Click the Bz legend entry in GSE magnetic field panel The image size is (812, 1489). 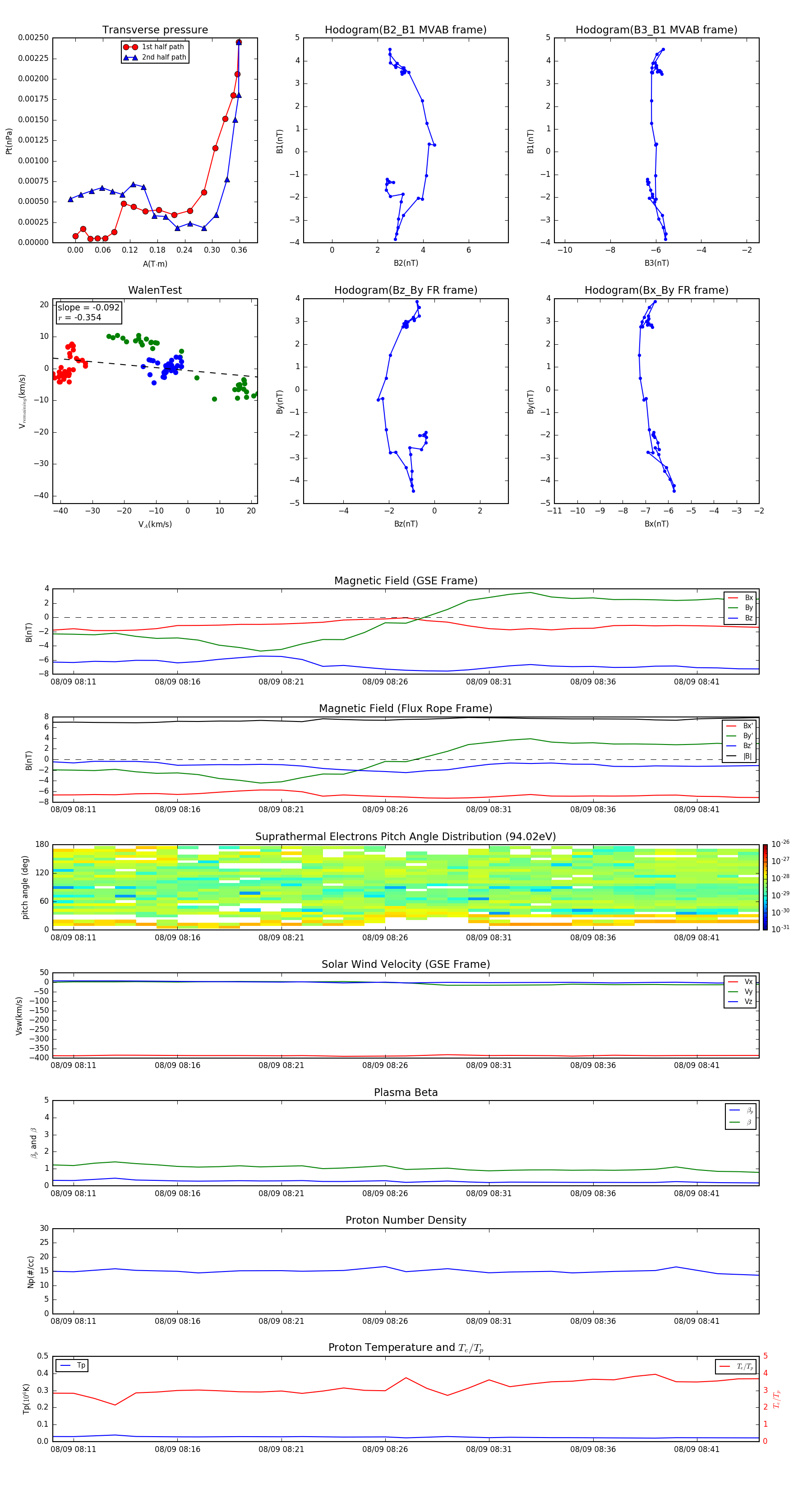pyautogui.click(x=740, y=618)
